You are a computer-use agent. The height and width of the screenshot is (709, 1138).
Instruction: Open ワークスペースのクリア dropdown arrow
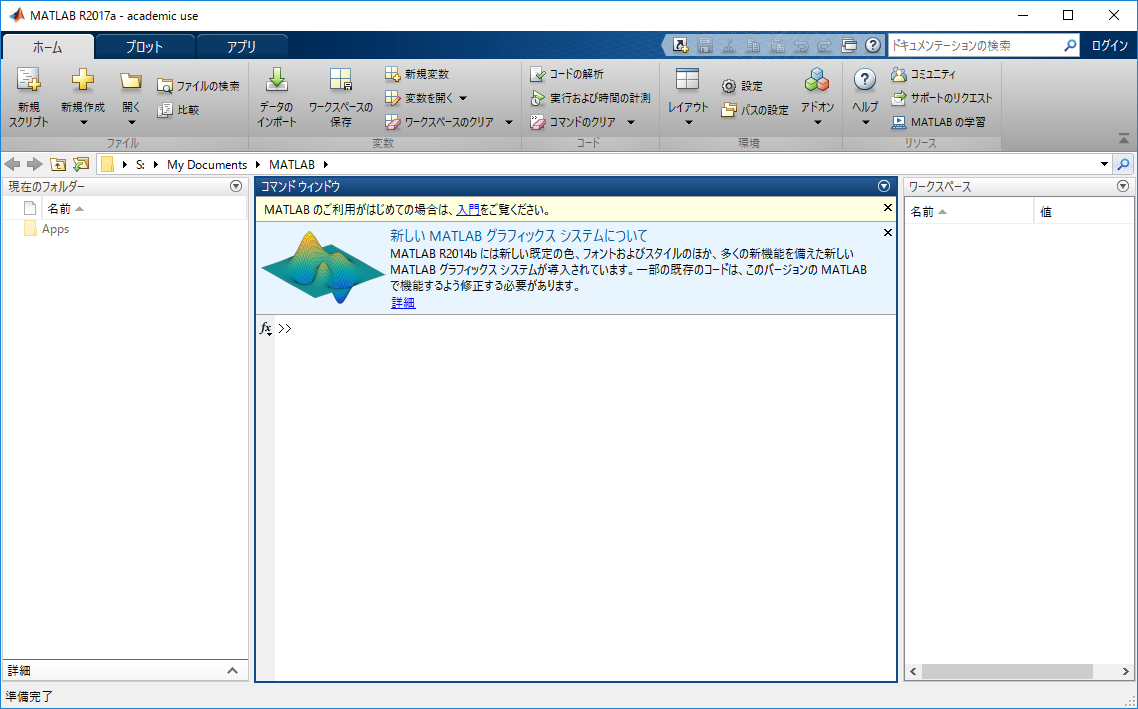pos(509,122)
